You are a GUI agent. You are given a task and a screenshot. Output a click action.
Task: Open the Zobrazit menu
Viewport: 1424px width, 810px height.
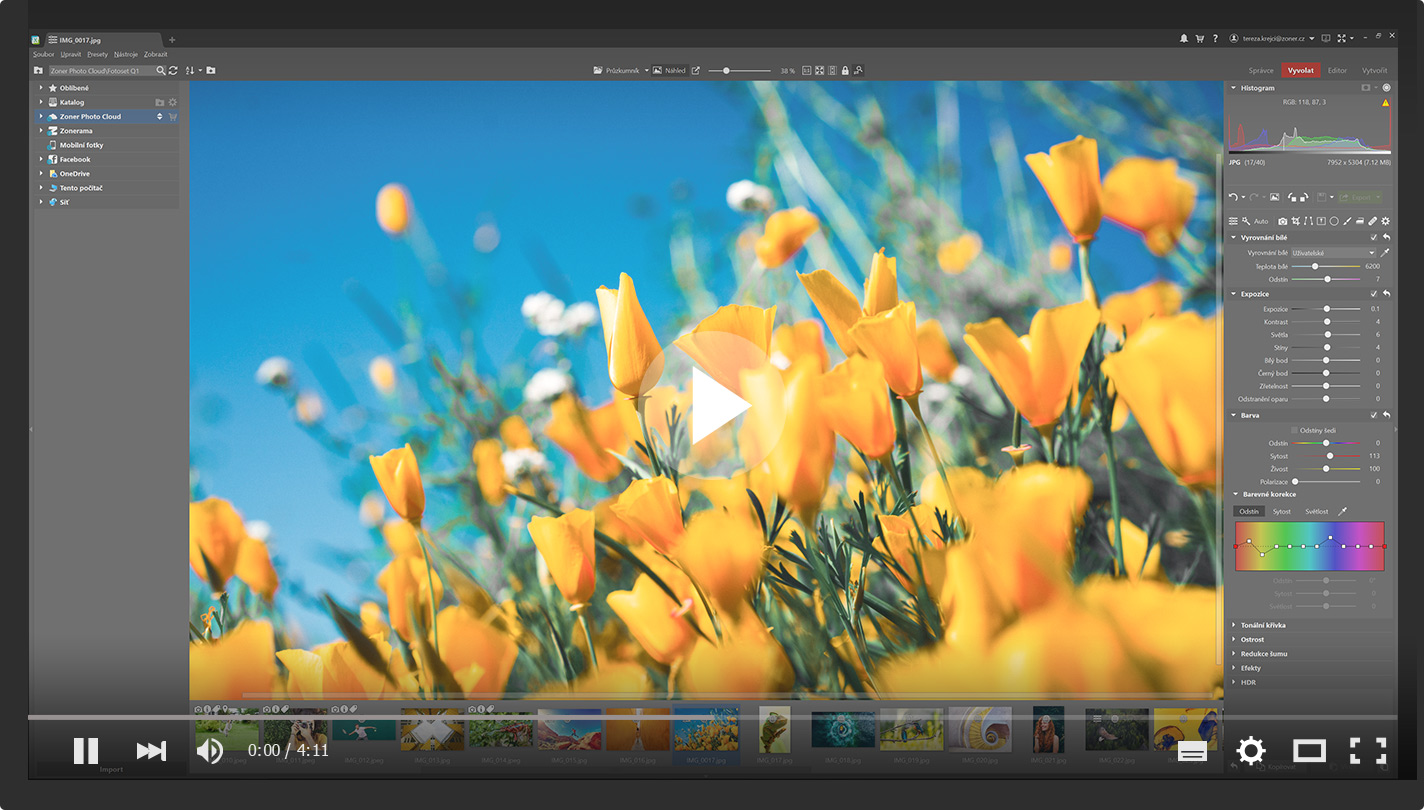click(x=156, y=54)
